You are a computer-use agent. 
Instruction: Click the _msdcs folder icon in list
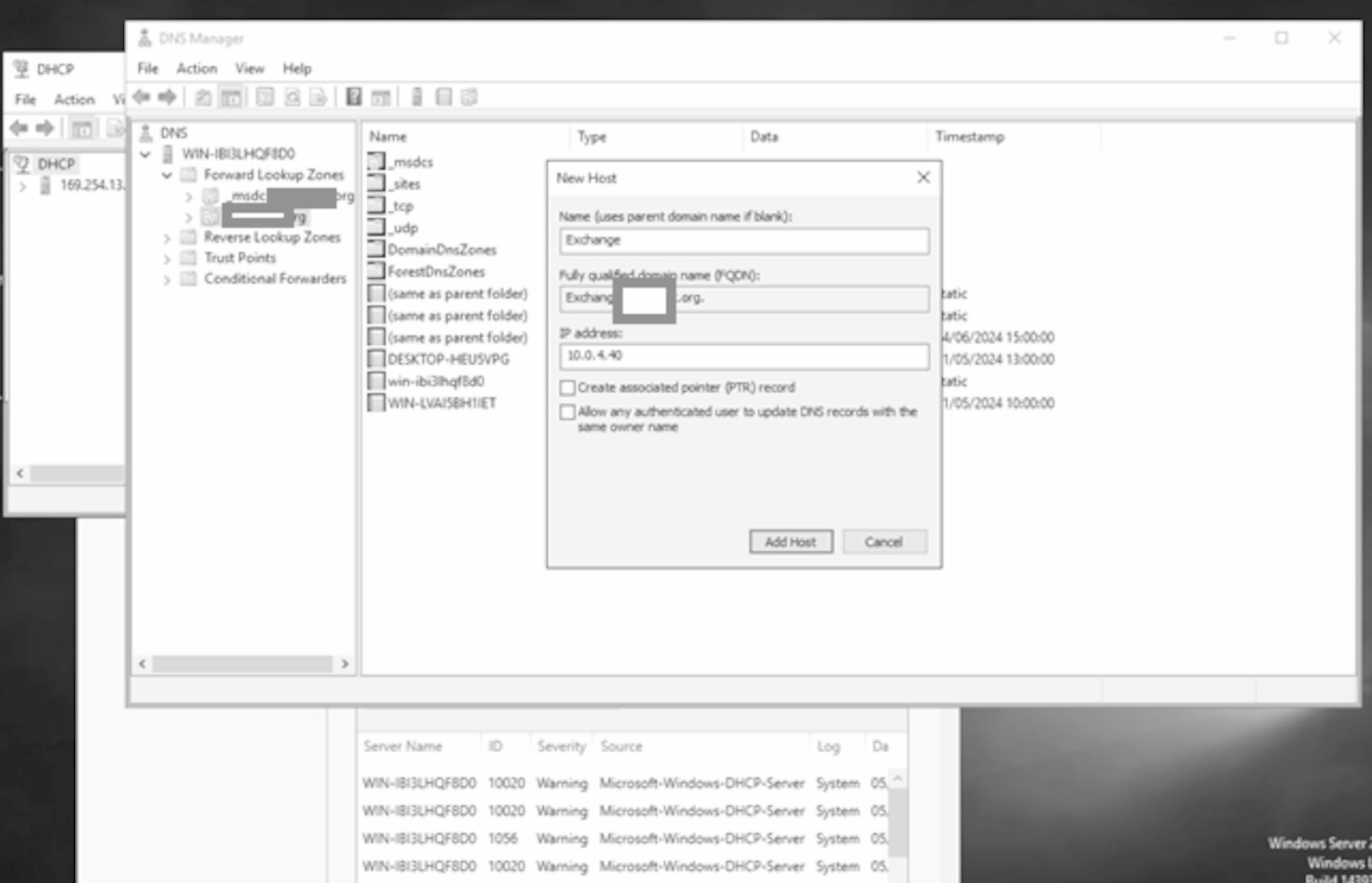coord(376,161)
